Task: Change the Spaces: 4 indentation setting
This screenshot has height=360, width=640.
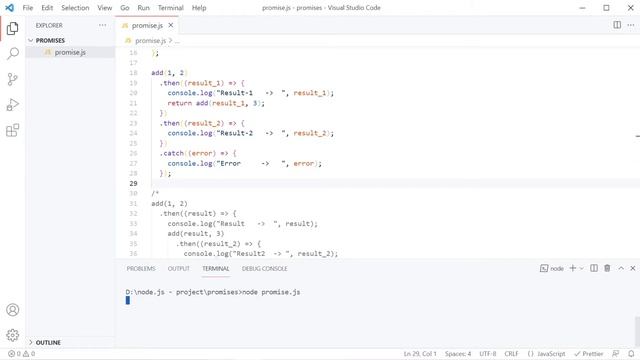Action: [x=458, y=354]
